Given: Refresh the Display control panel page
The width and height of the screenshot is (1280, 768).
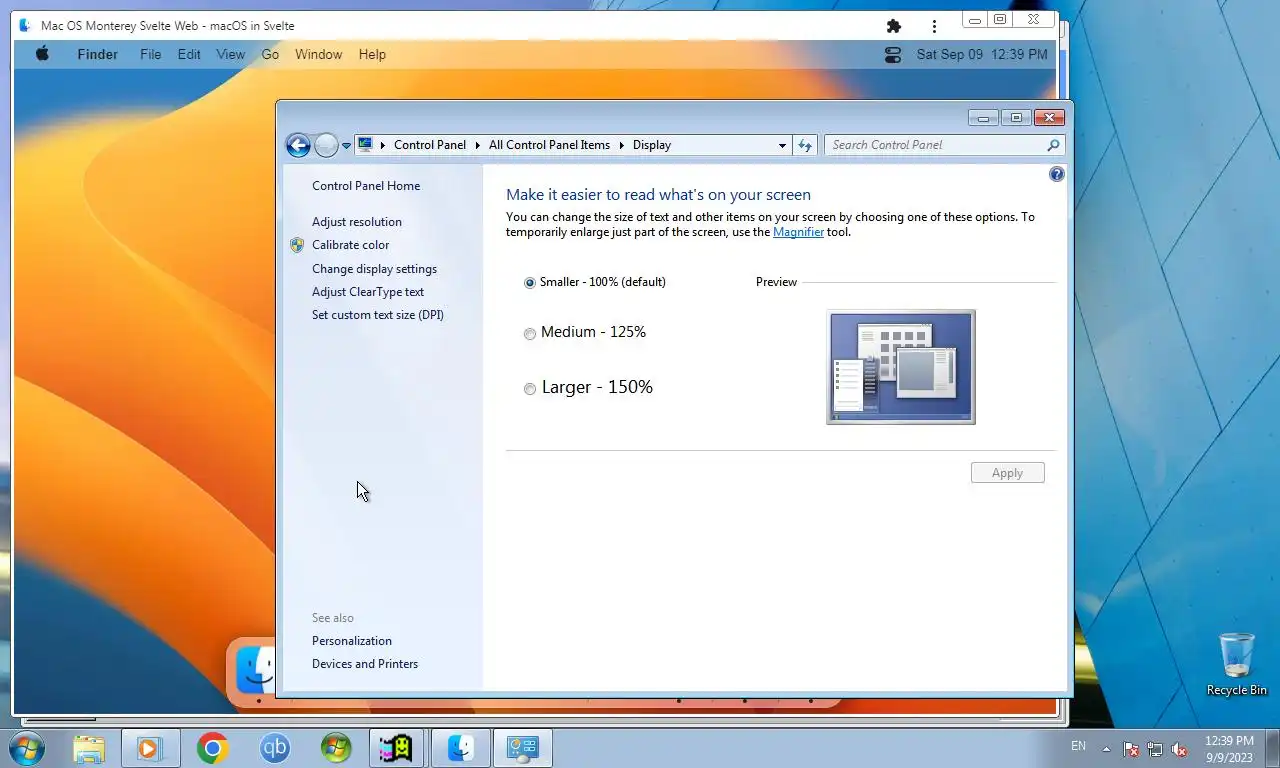Looking at the screenshot, I should pyautogui.click(x=805, y=145).
